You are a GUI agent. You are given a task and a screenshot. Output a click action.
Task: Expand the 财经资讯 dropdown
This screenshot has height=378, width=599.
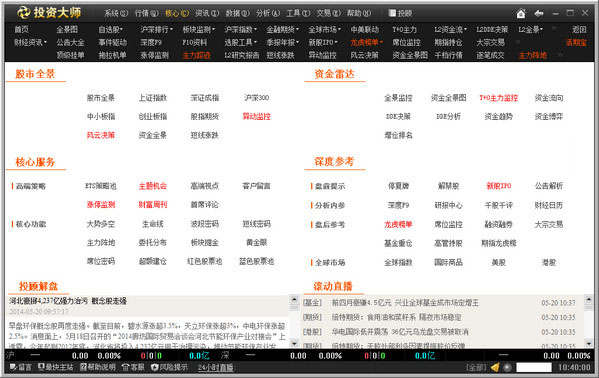(31, 42)
